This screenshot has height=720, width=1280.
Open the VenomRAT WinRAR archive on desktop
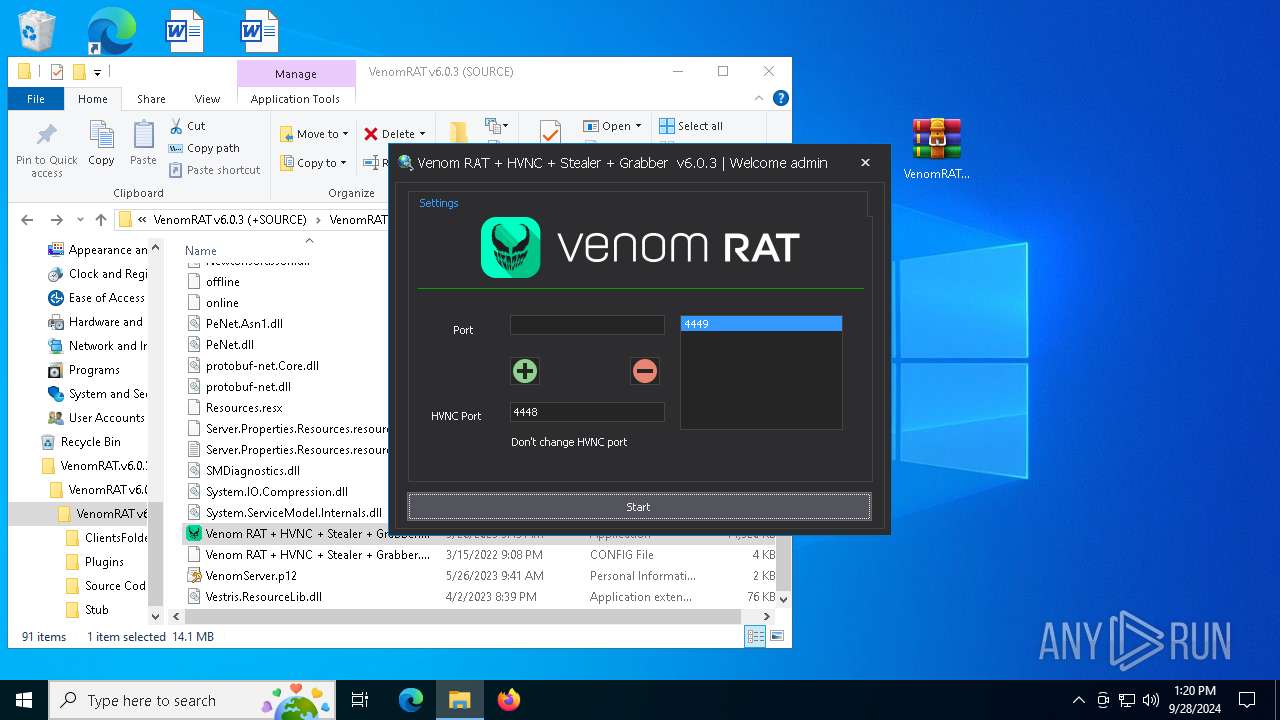tap(936, 149)
